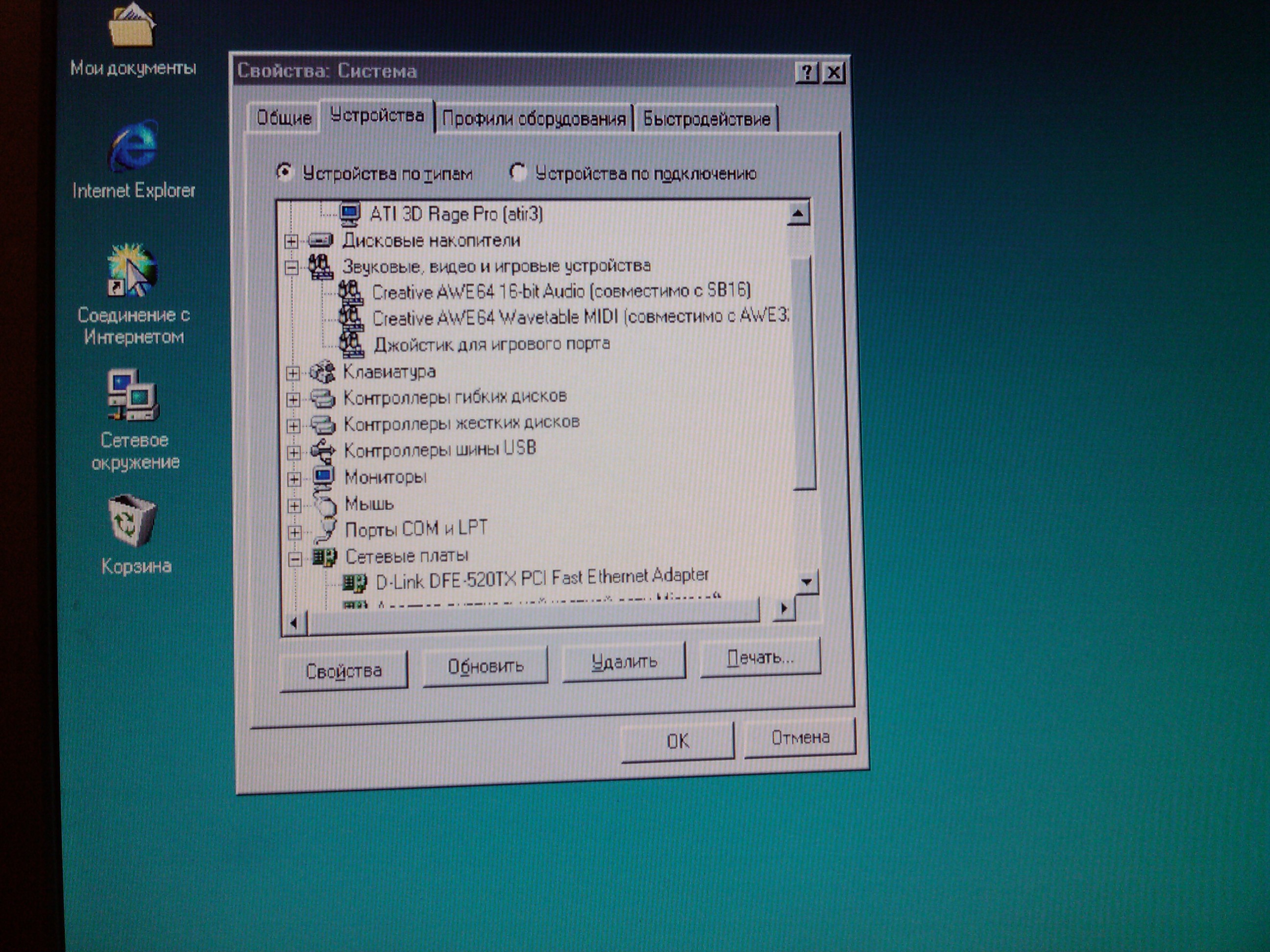The height and width of the screenshot is (952, 1270).
Task: Expand the Мышь branch
Action: click(294, 505)
